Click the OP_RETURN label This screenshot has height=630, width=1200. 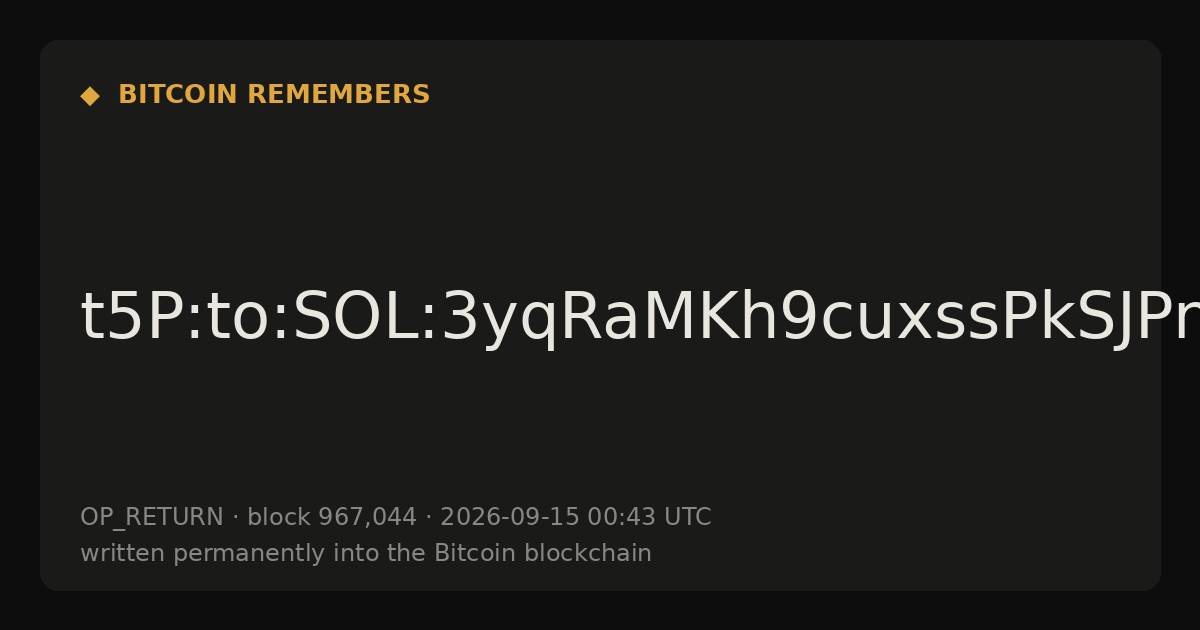click(x=152, y=518)
